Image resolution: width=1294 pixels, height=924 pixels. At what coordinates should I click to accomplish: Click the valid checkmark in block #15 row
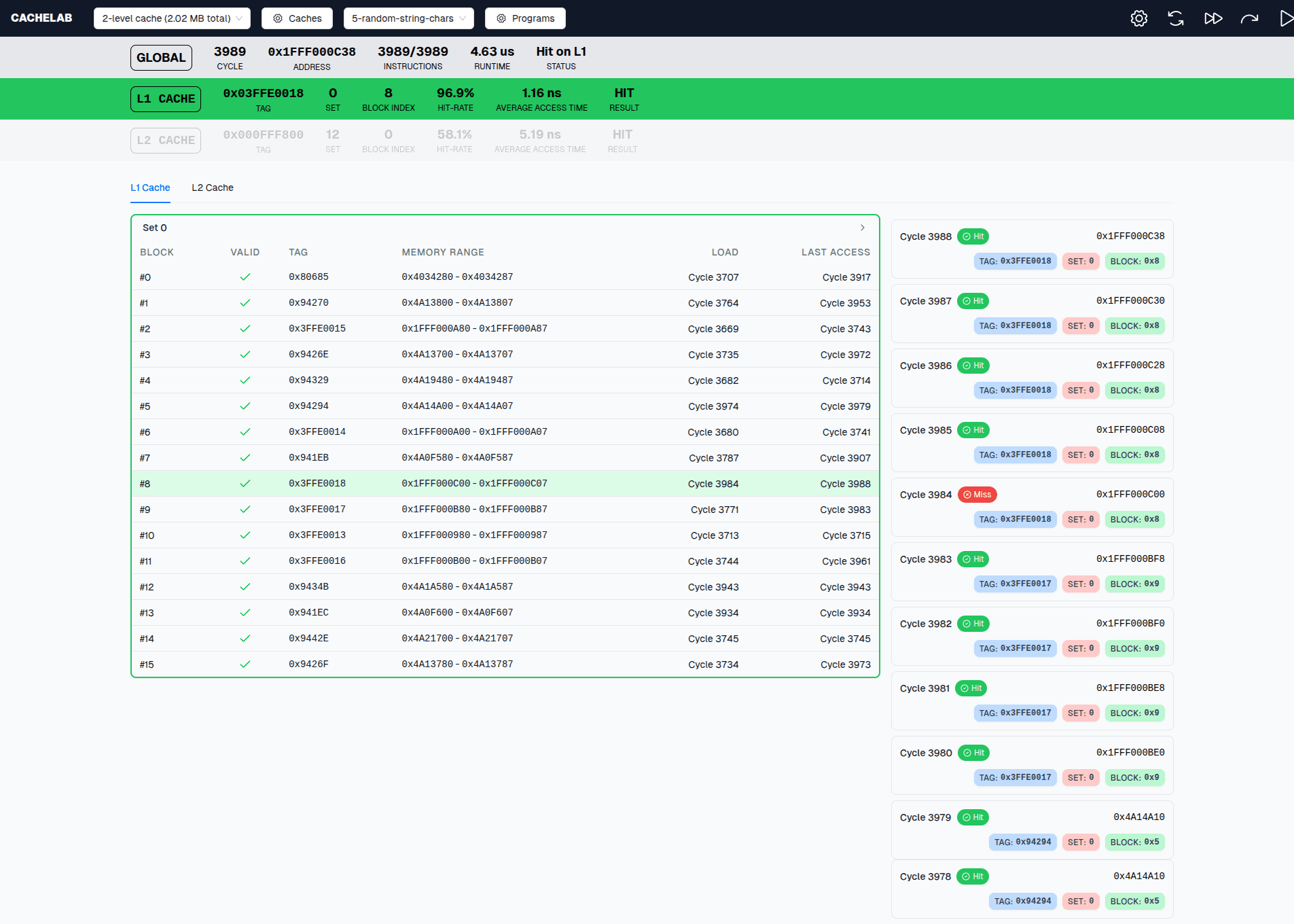click(x=245, y=664)
